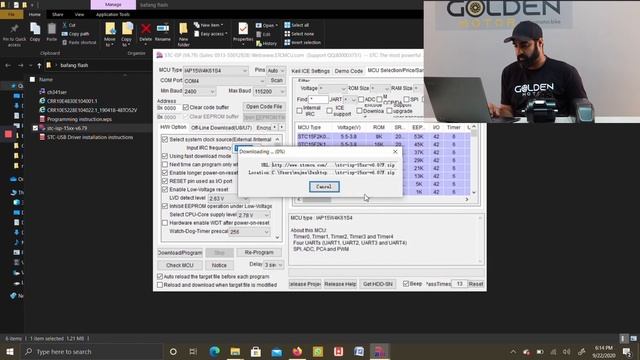Image resolution: width=640 pixels, height=360 pixels.
Task: Open the Home ribbon tab in Explorer
Action: tap(35, 14)
